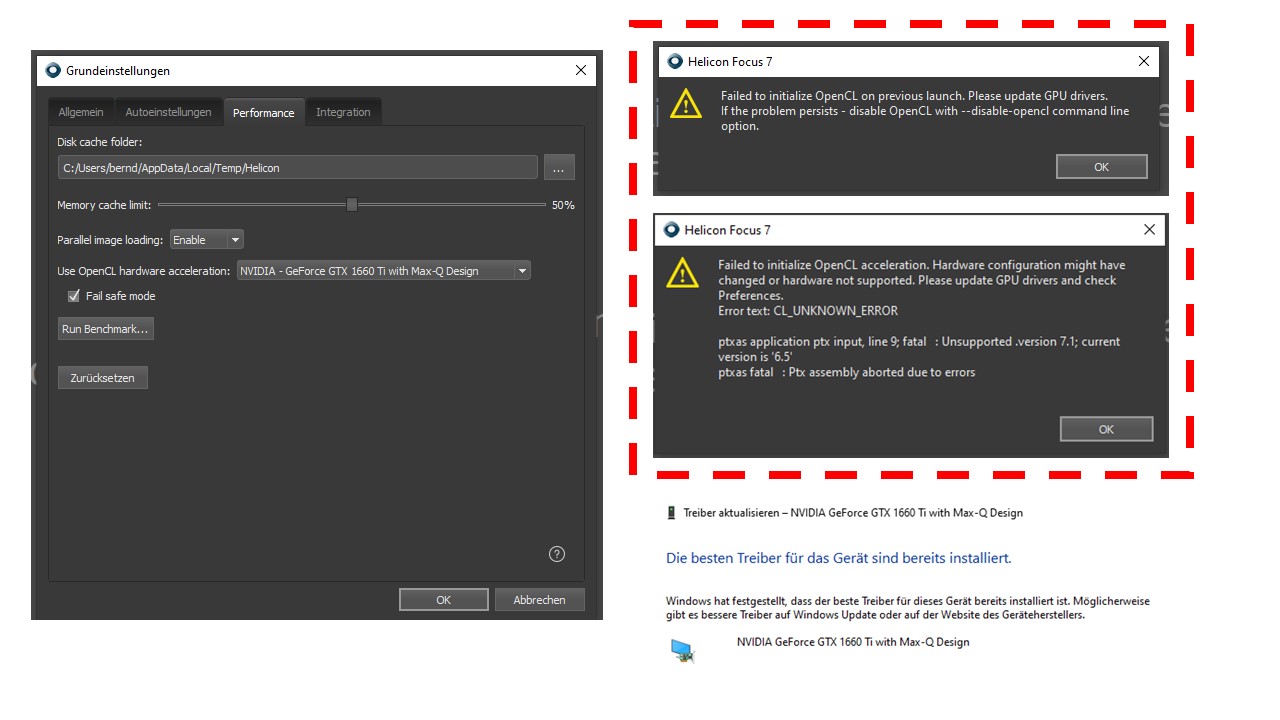Open the Parallel image loading dropdown
Image resolution: width=1280 pixels, height=720 pixels.
coord(207,240)
